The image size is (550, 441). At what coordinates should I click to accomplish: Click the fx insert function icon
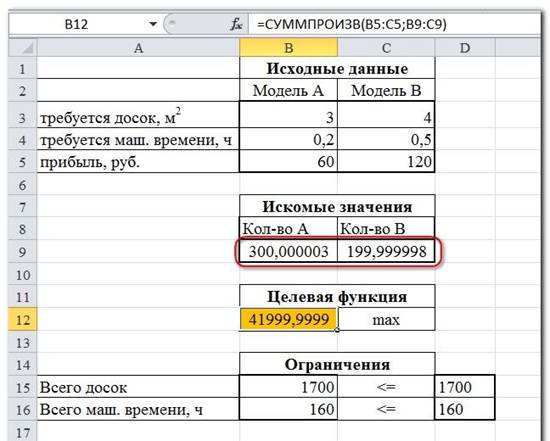236,24
